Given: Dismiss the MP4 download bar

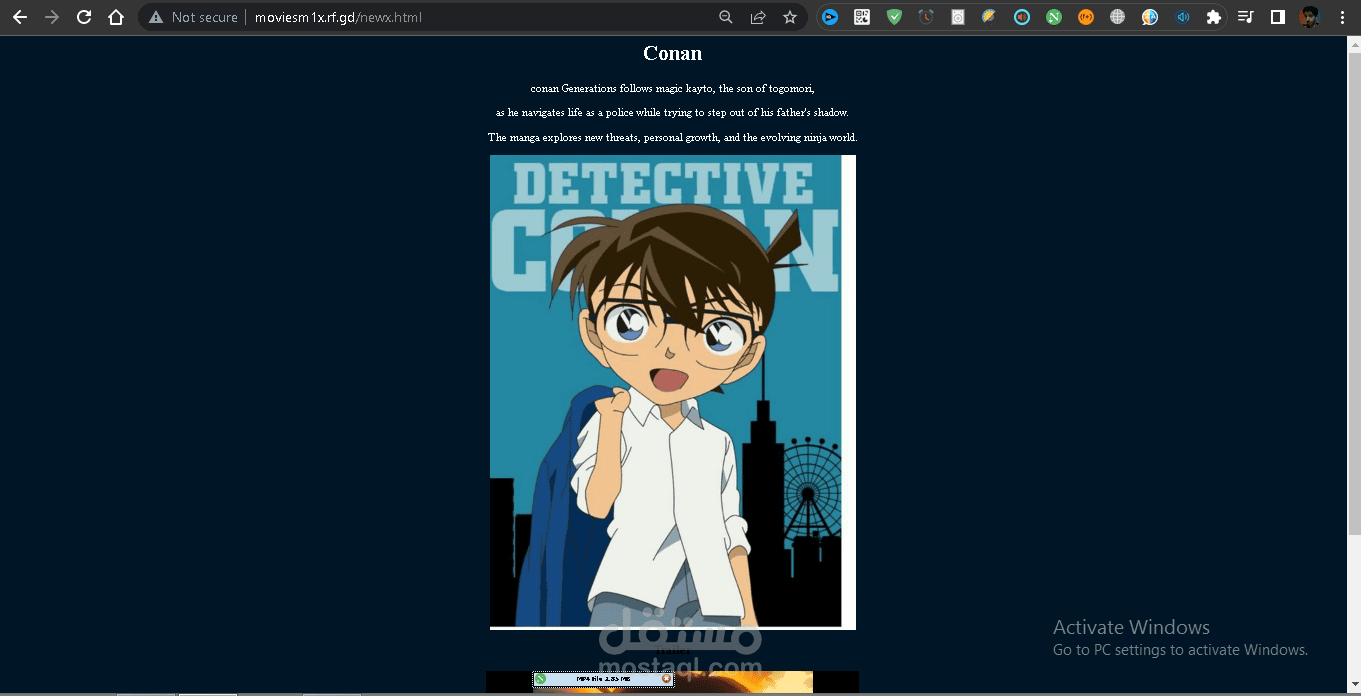Looking at the screenshot, I should [666, 679].
